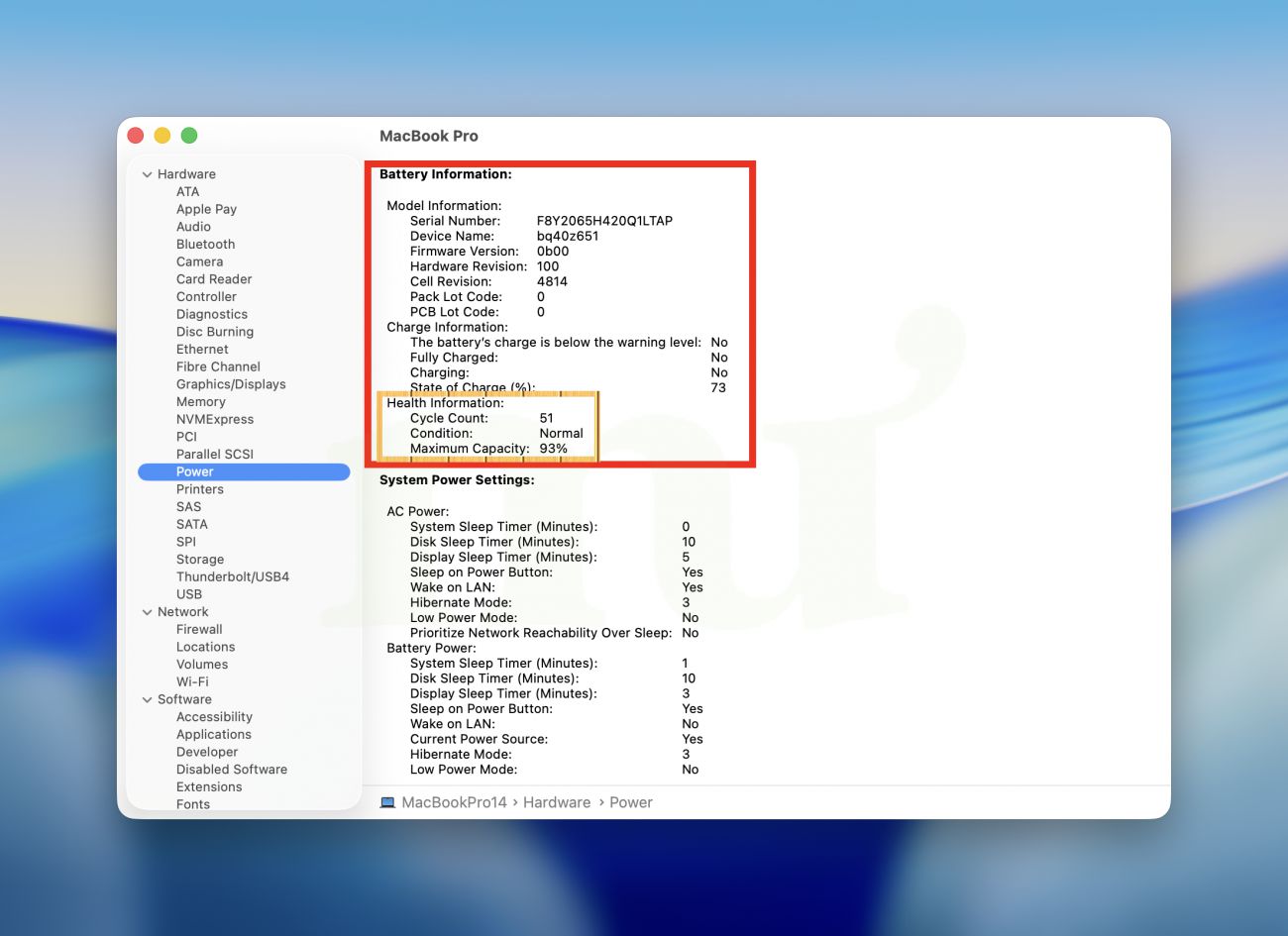This screenshot has width=1288, height=936.
Task: Click the battery Serial Number value
Action: 604,221
